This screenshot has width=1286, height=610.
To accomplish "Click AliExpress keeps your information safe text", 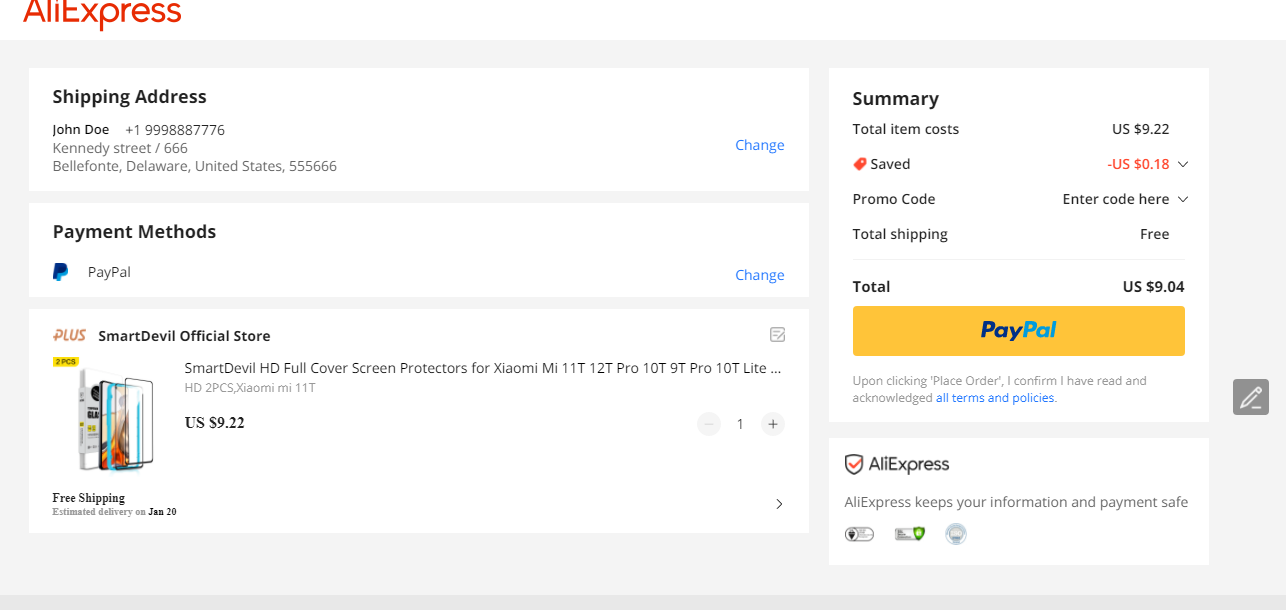I will [1016, 502].
